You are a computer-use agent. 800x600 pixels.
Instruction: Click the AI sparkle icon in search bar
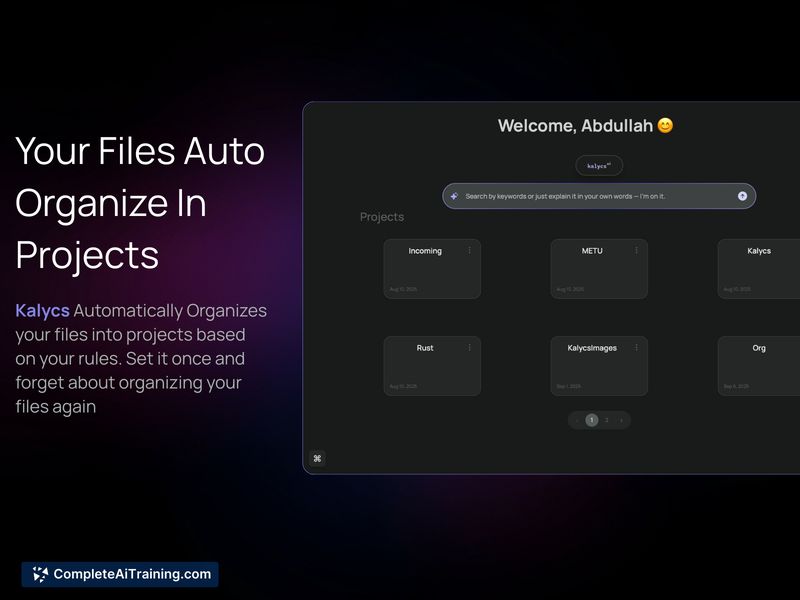click(454, 196)
